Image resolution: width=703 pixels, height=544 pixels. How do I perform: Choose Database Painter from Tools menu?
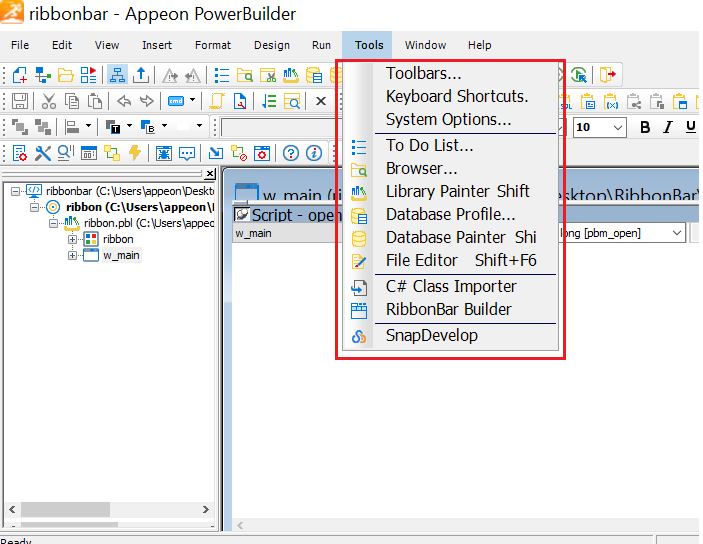(451, 237)
